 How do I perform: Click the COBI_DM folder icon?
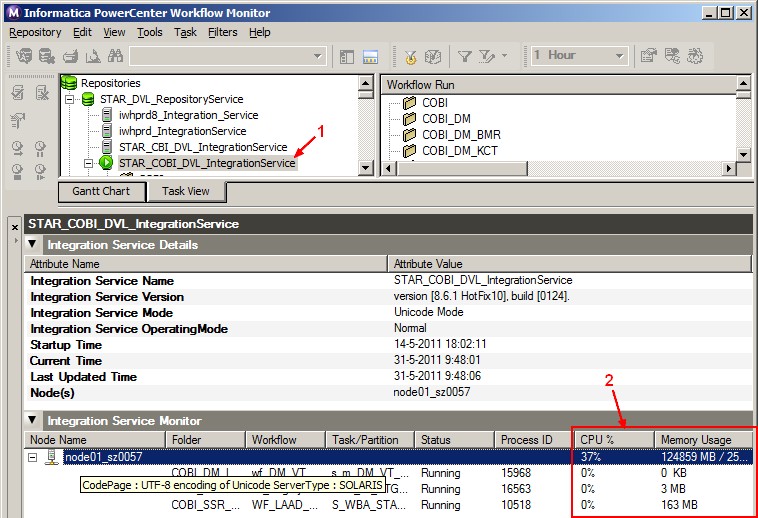coord(408,119)
